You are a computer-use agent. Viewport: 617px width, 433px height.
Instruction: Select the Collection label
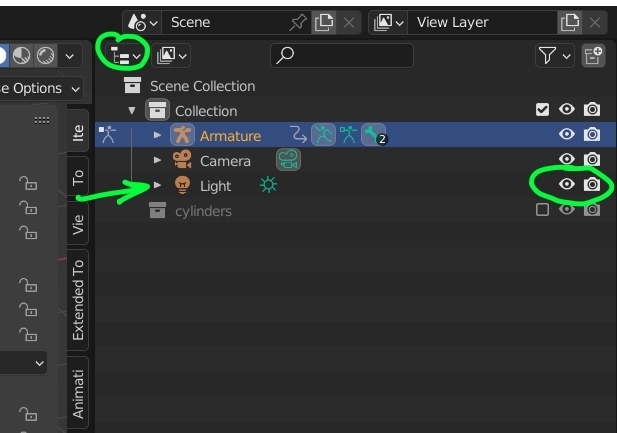coord(206,111)
